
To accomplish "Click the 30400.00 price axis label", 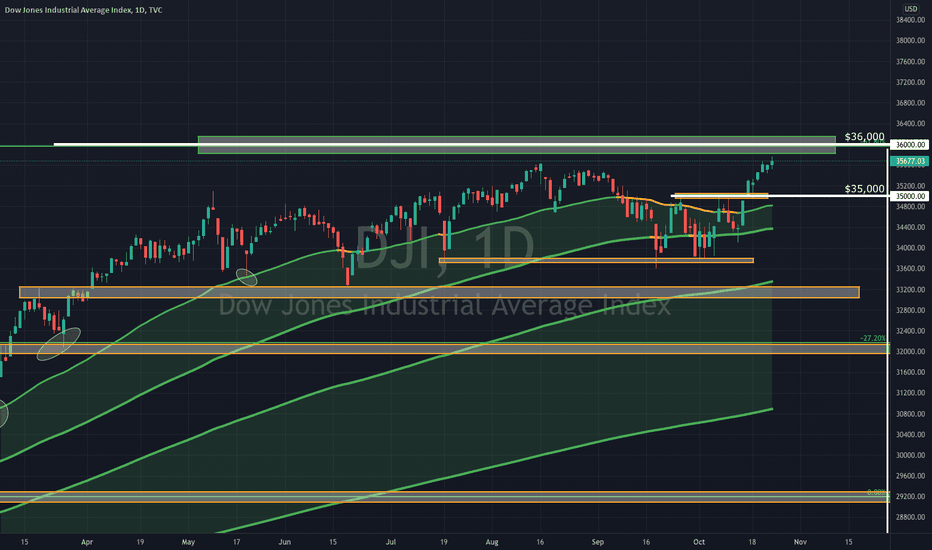I will (910, 435).
